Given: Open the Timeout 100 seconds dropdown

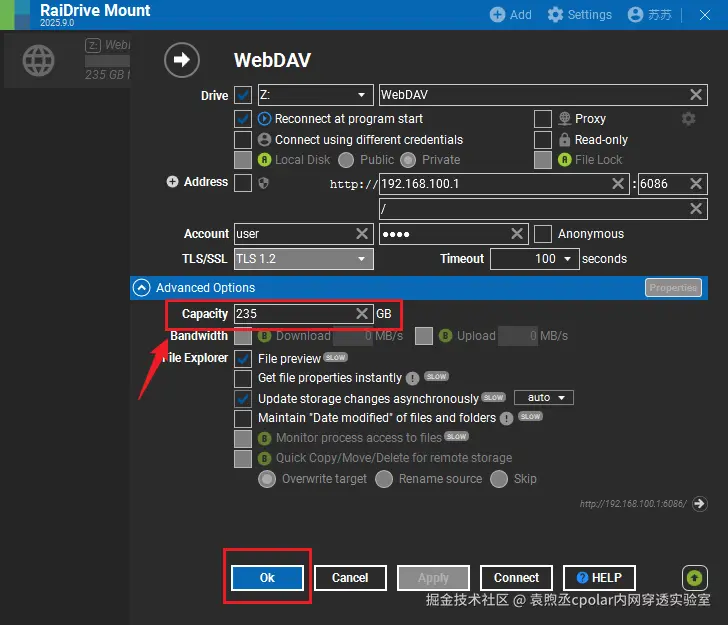Looking at the screenshot, I should 534,259.
